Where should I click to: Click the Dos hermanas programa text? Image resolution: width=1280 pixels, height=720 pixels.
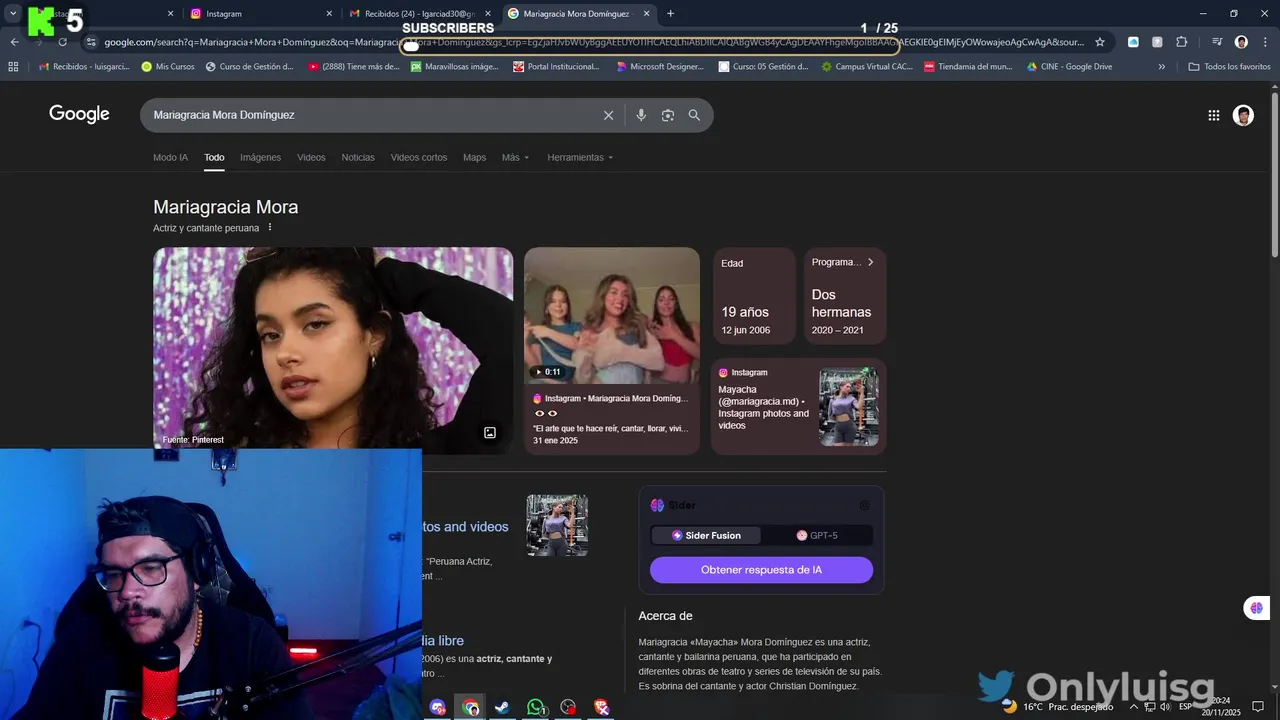tap(841, 303)
